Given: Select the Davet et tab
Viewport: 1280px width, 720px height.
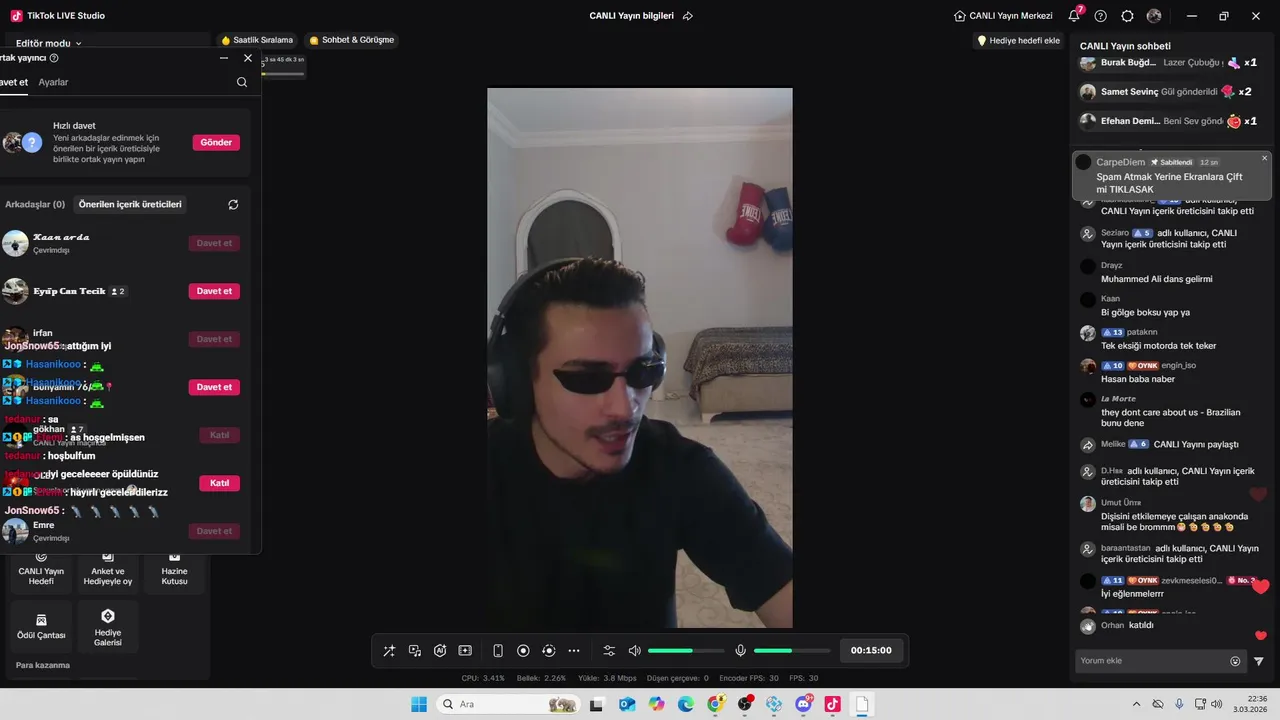Looking at the screenshot, I should pos(13,82).
